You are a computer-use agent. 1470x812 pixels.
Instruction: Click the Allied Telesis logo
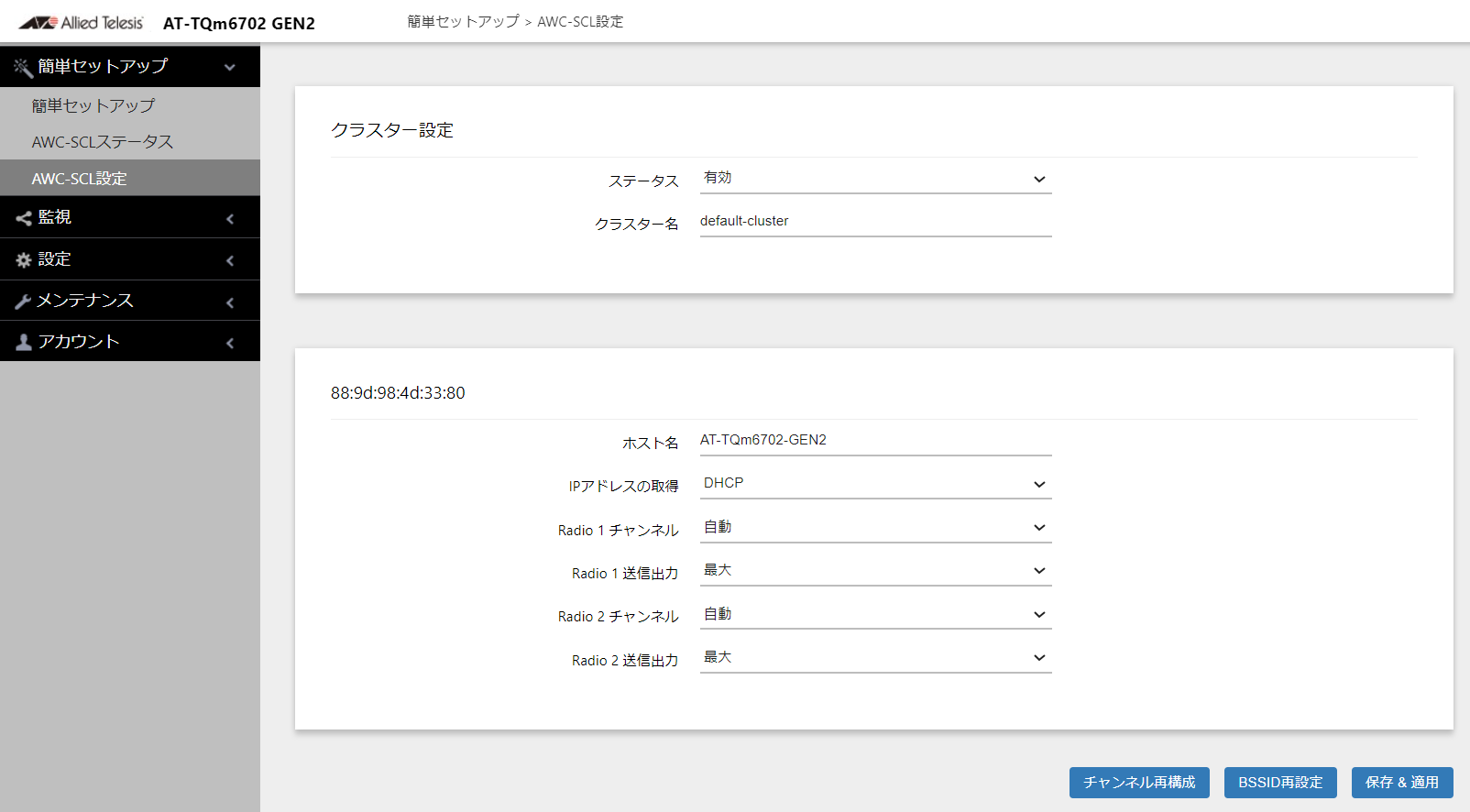pyautogui.click(x=81, y=23)
